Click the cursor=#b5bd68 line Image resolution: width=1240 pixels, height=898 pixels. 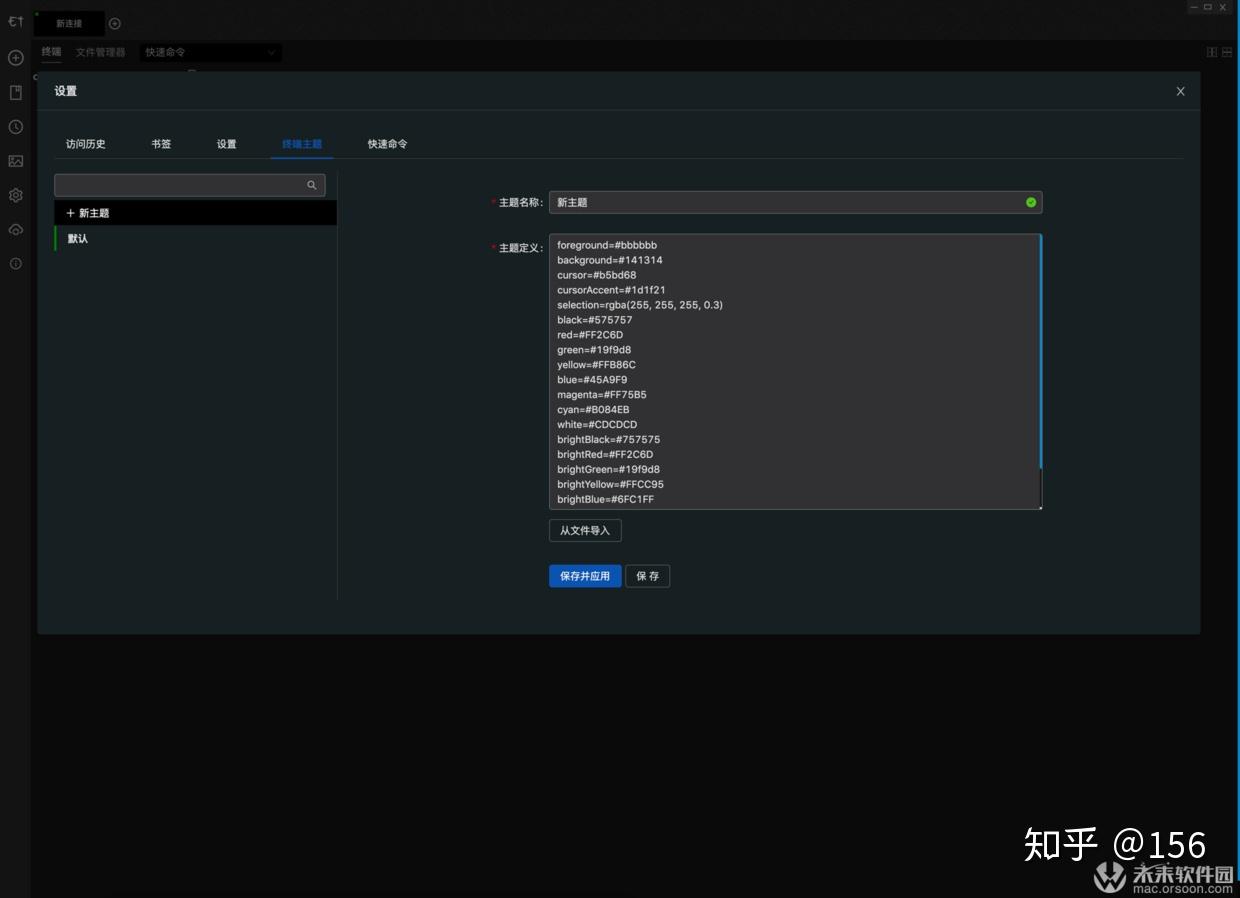(x=597, y=275)
